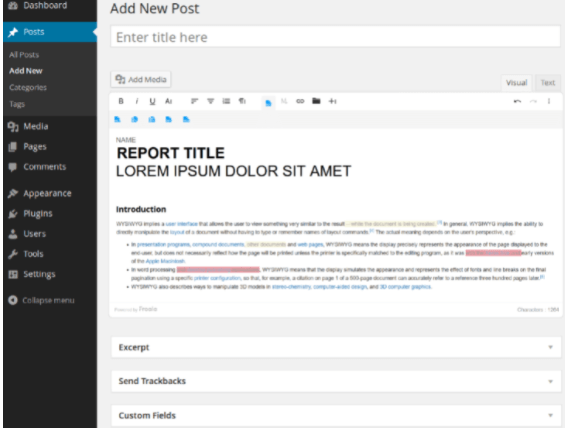Click the character count in editor footer
565x428 pixels.
coord(538,309)
